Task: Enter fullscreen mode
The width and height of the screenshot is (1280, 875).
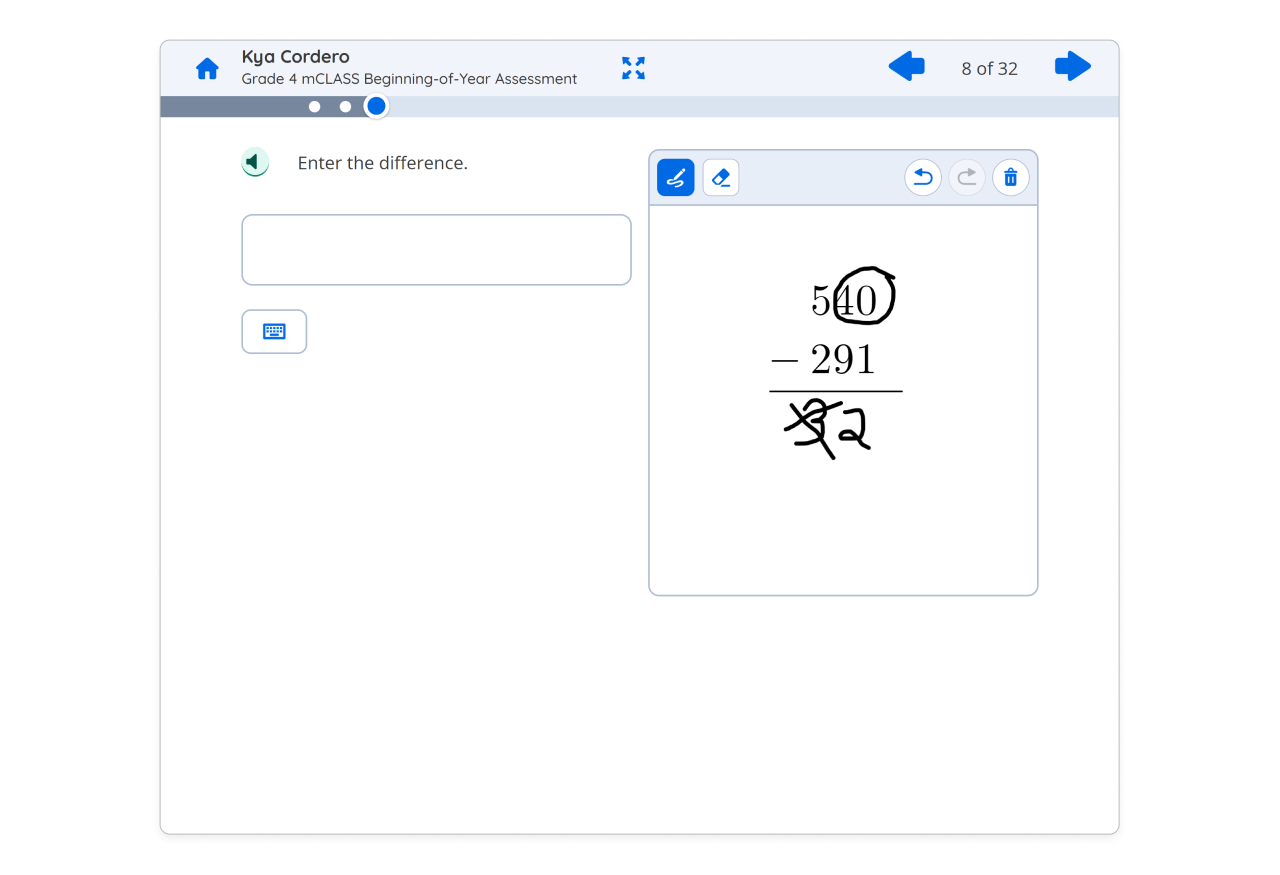Action: pos(633,68)
